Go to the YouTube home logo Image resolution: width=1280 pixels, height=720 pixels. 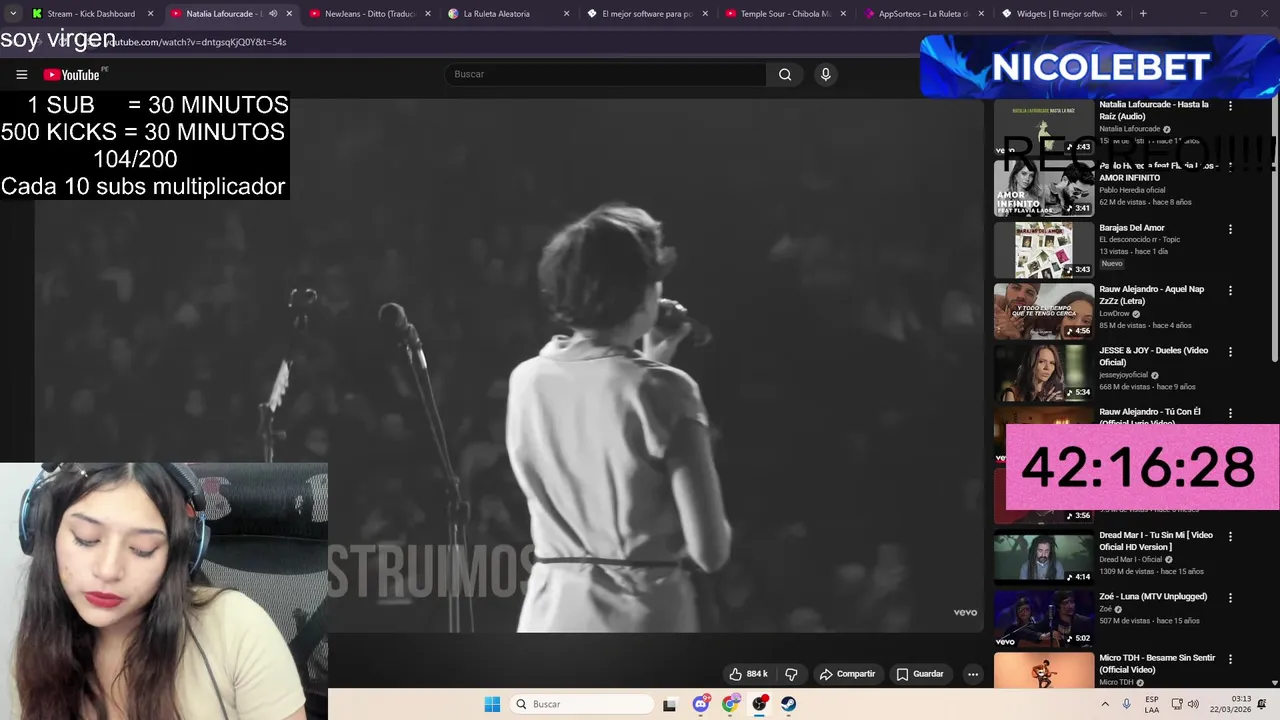pos(72,75)
